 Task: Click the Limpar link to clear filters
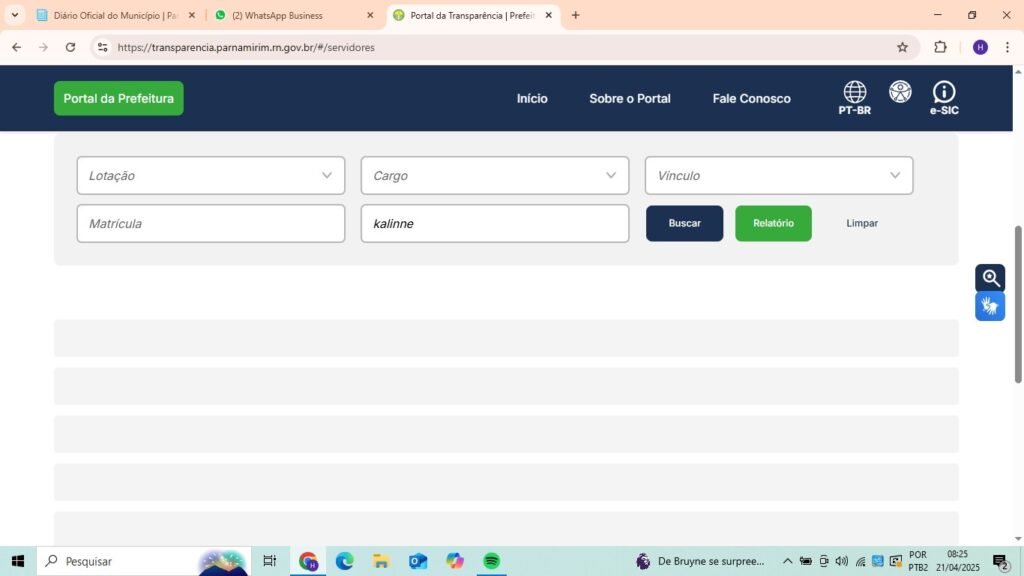[x=861, y=223]
